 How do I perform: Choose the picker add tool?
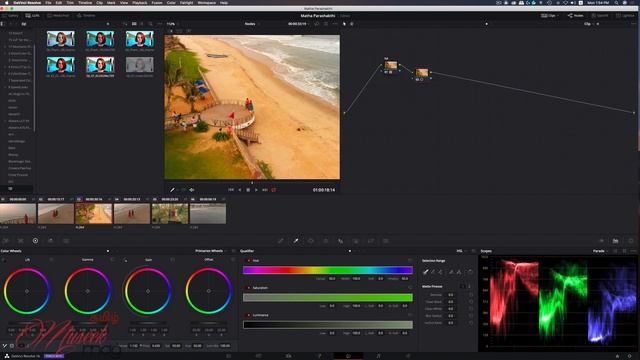[x=440, y=272]
